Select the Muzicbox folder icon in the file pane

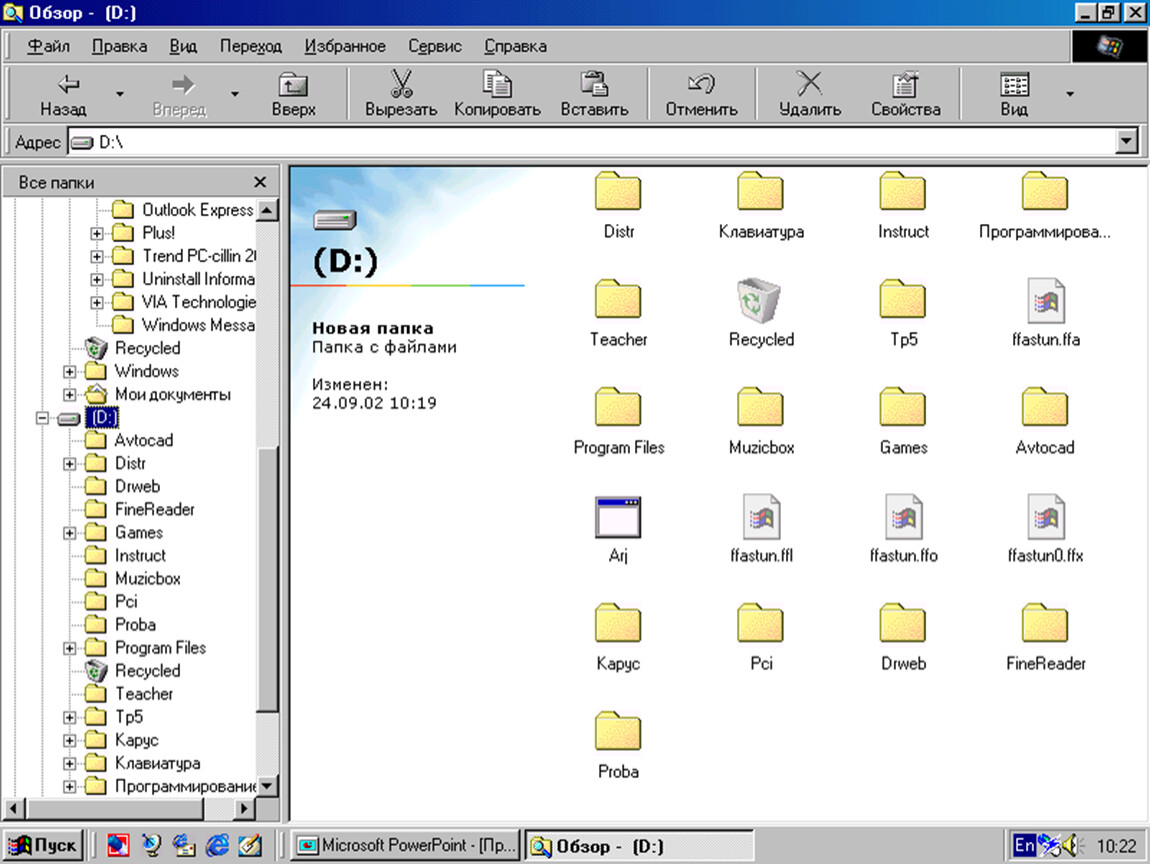click(761, 407)
